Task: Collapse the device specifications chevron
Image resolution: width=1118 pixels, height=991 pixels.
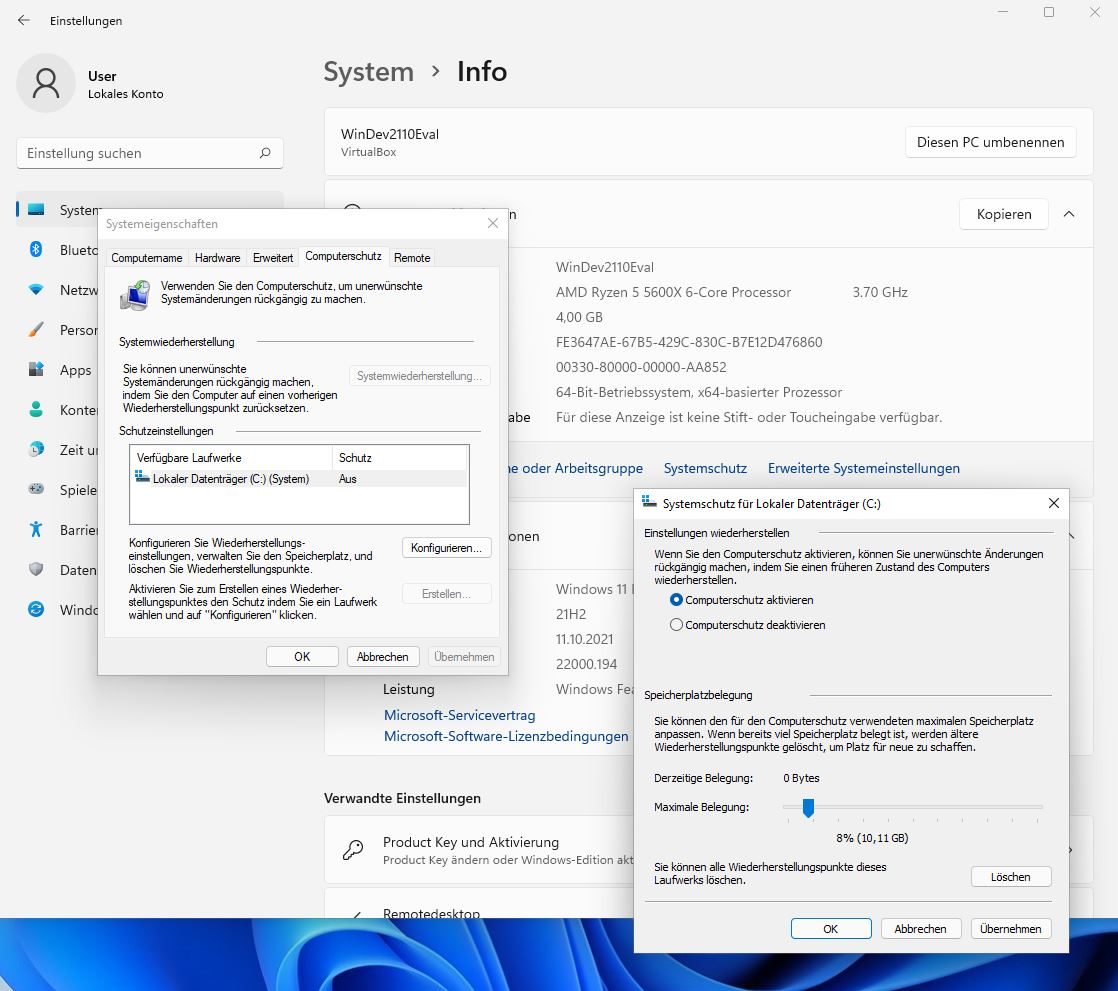Action: [x=1069, y=214]
